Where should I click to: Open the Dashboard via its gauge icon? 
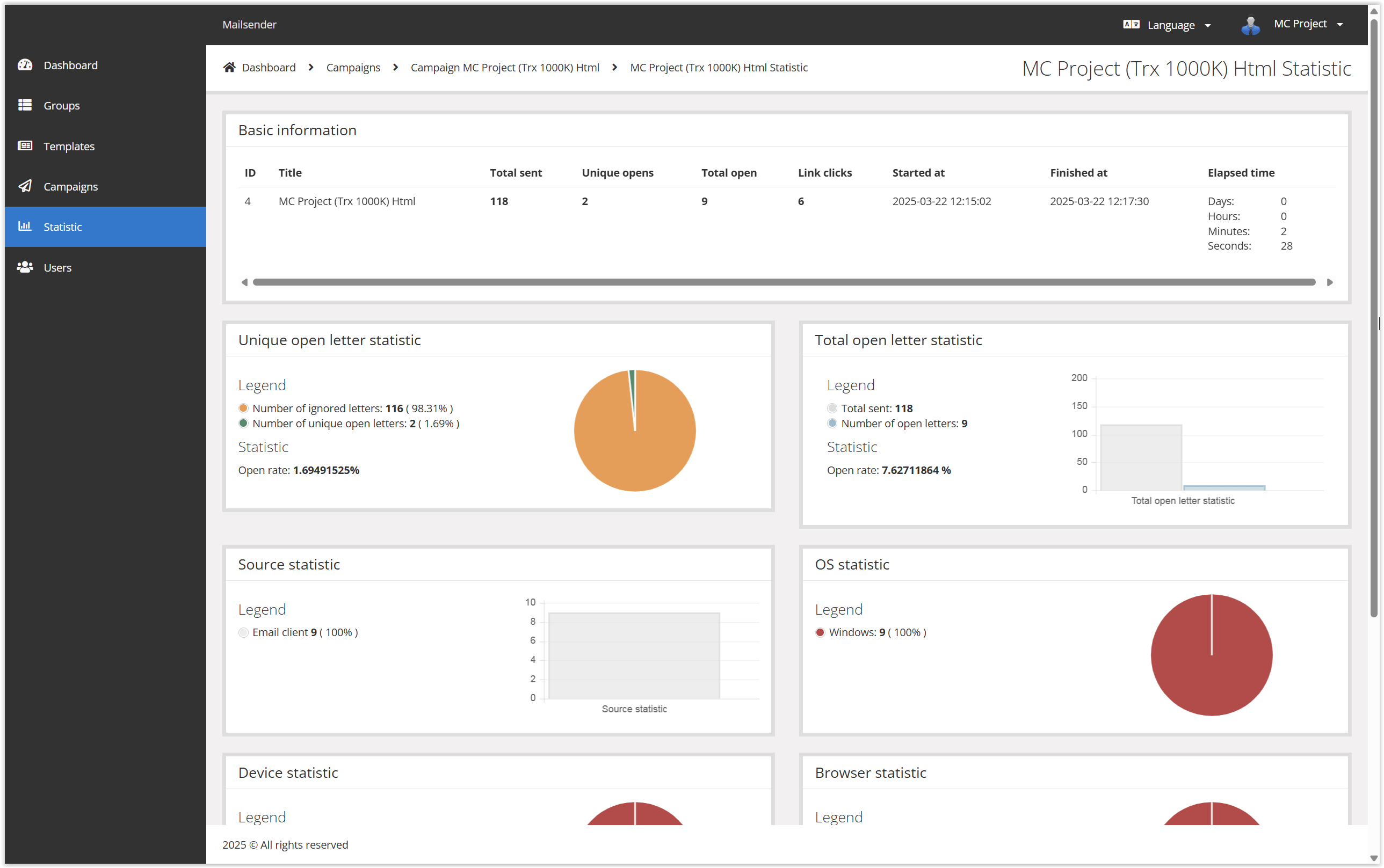tap(25, 65)
